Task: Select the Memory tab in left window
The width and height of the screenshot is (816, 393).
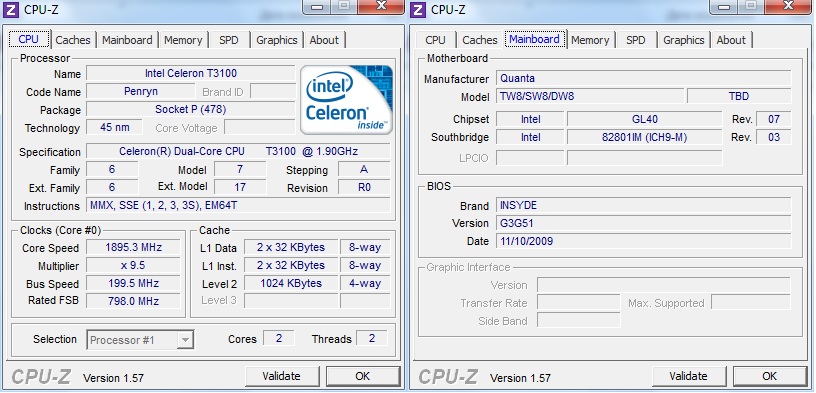Action: pyautogui.click(x=183, y=40)
